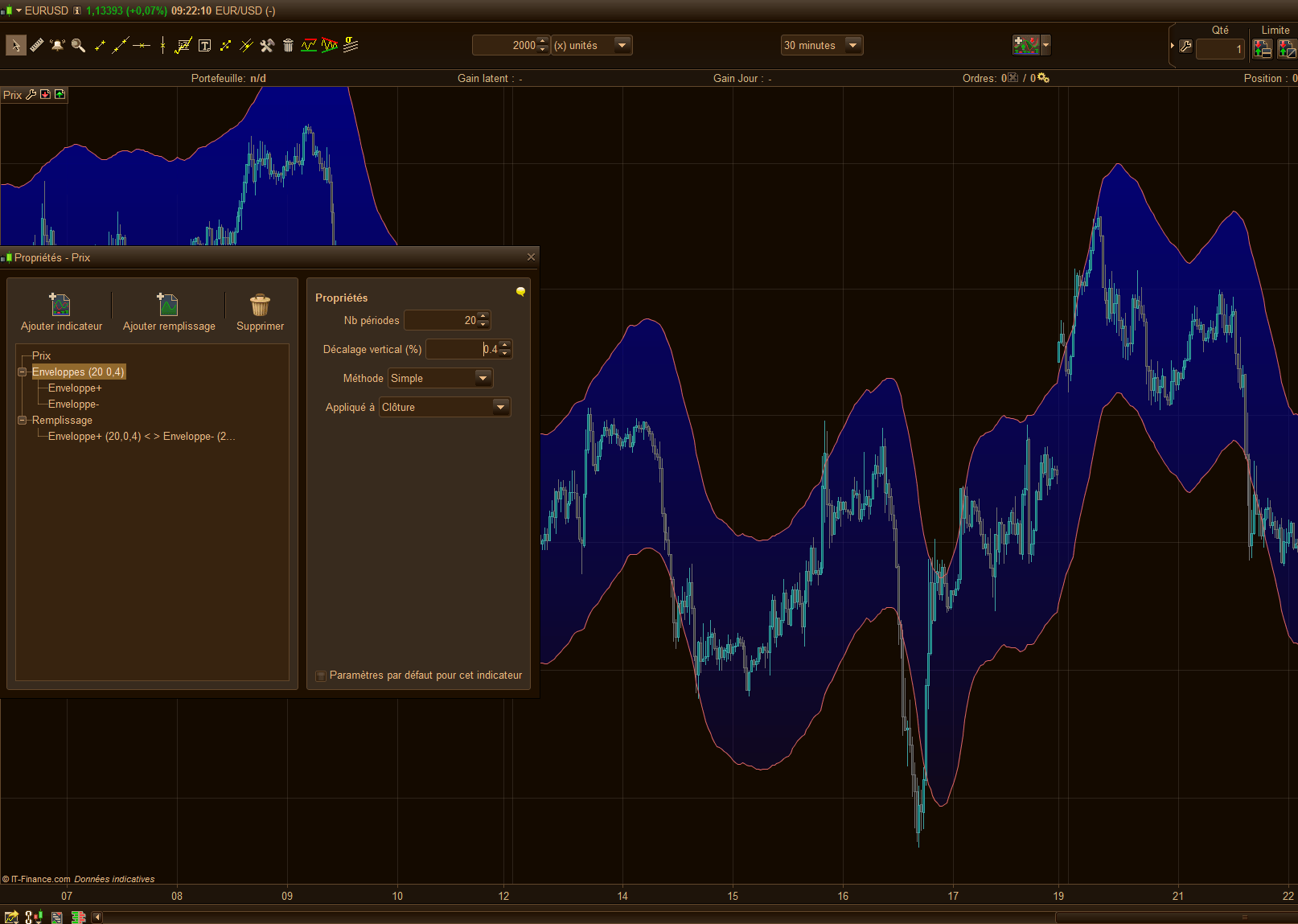Select the triangle pattern tool
Screen dimensions: 1298x924
(330, 45)
